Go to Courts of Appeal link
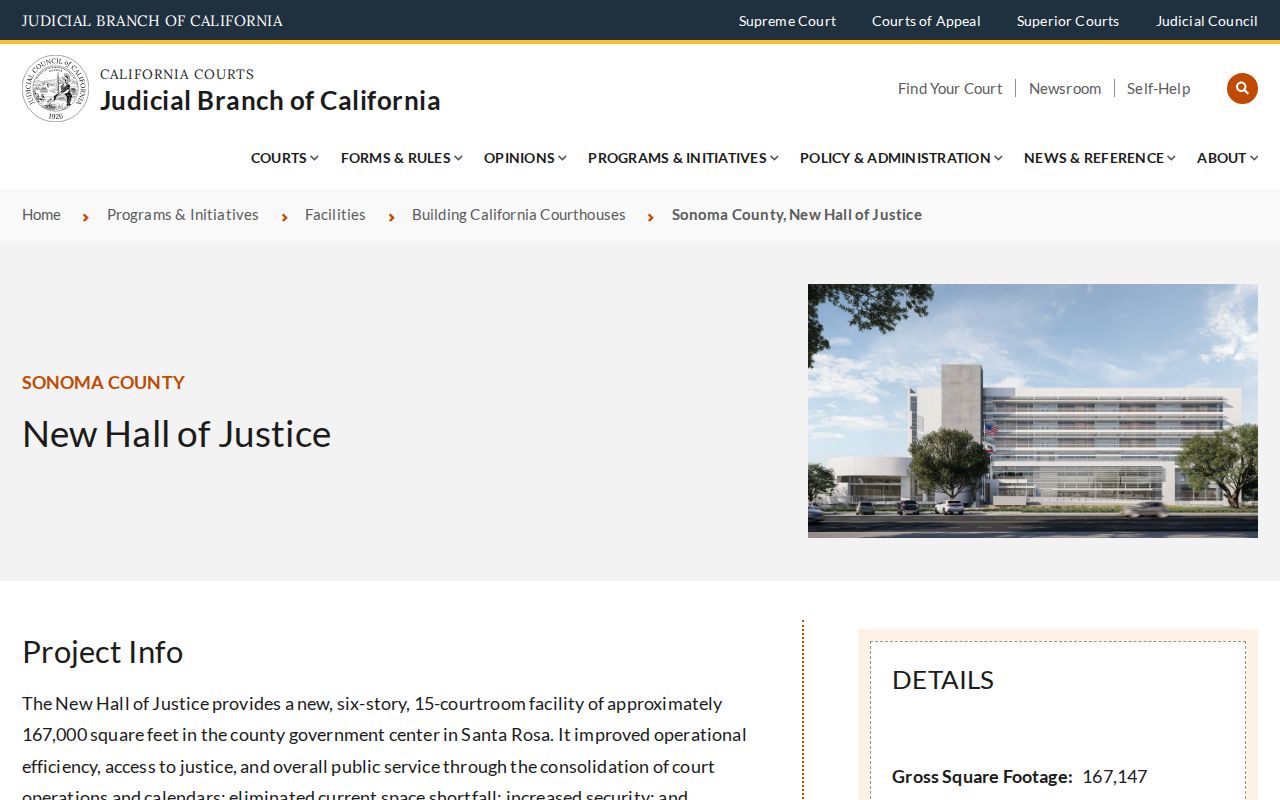The height and width of the screenshot is (800, 1280). point(926,21)
